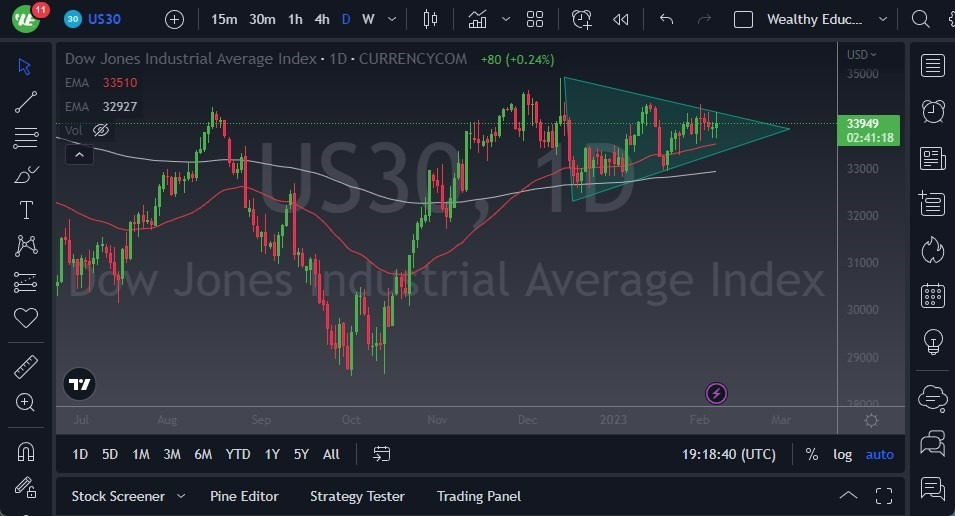This screenshot has width=955, height=516.
Task: Open the USD currency dropdown
Action: click(x=861, y=54)
